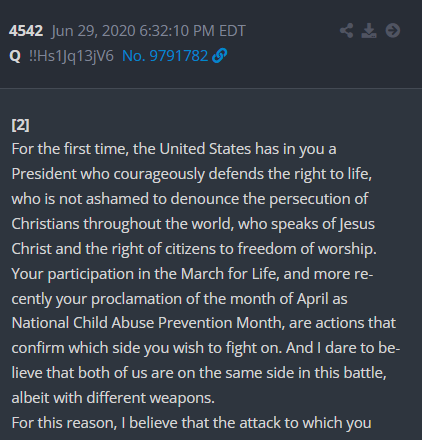Select post number 4542

tap(26, 31)
